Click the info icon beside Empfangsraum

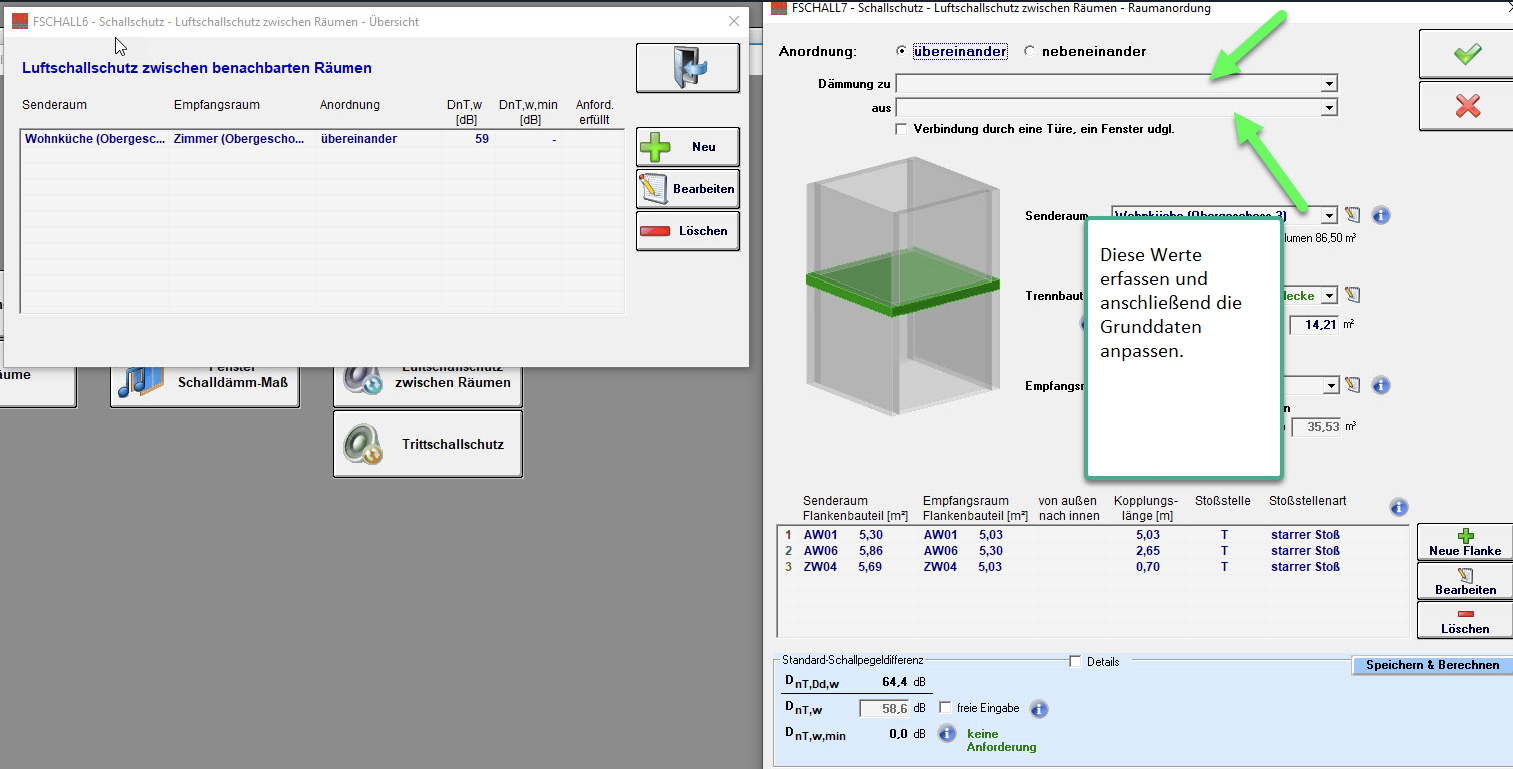pos(1381,385)
